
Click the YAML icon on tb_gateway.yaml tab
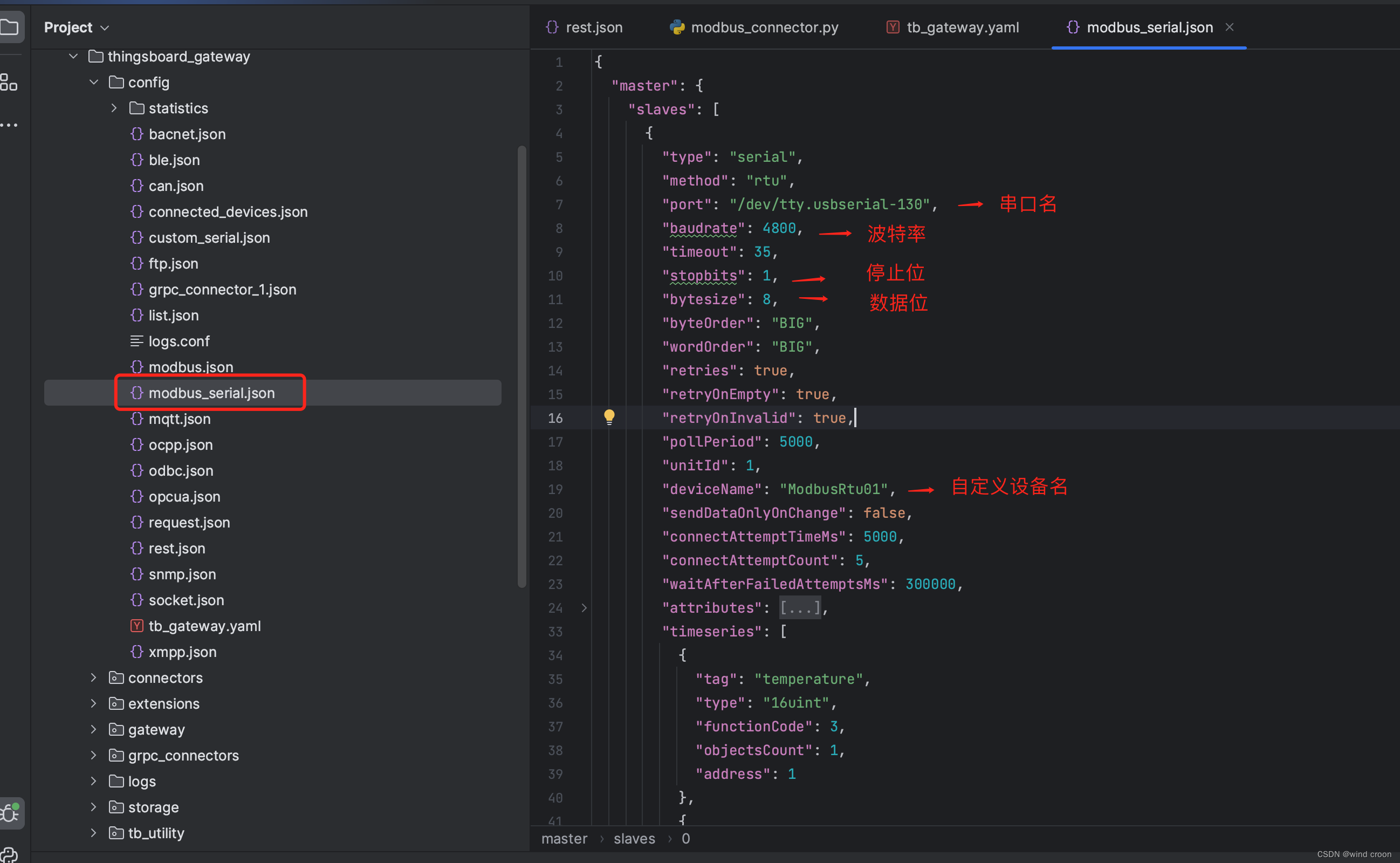click(893, 28)
